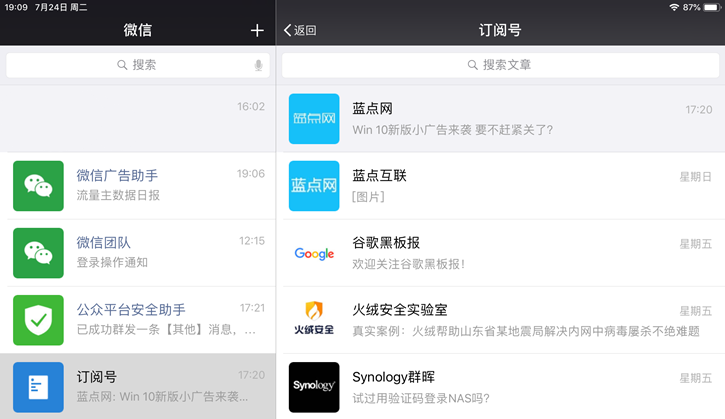Screen dimensions: 725x419
Task: Tap the 19:09 status bar clock
Action: pyautogui.click(x=16, y=7)
